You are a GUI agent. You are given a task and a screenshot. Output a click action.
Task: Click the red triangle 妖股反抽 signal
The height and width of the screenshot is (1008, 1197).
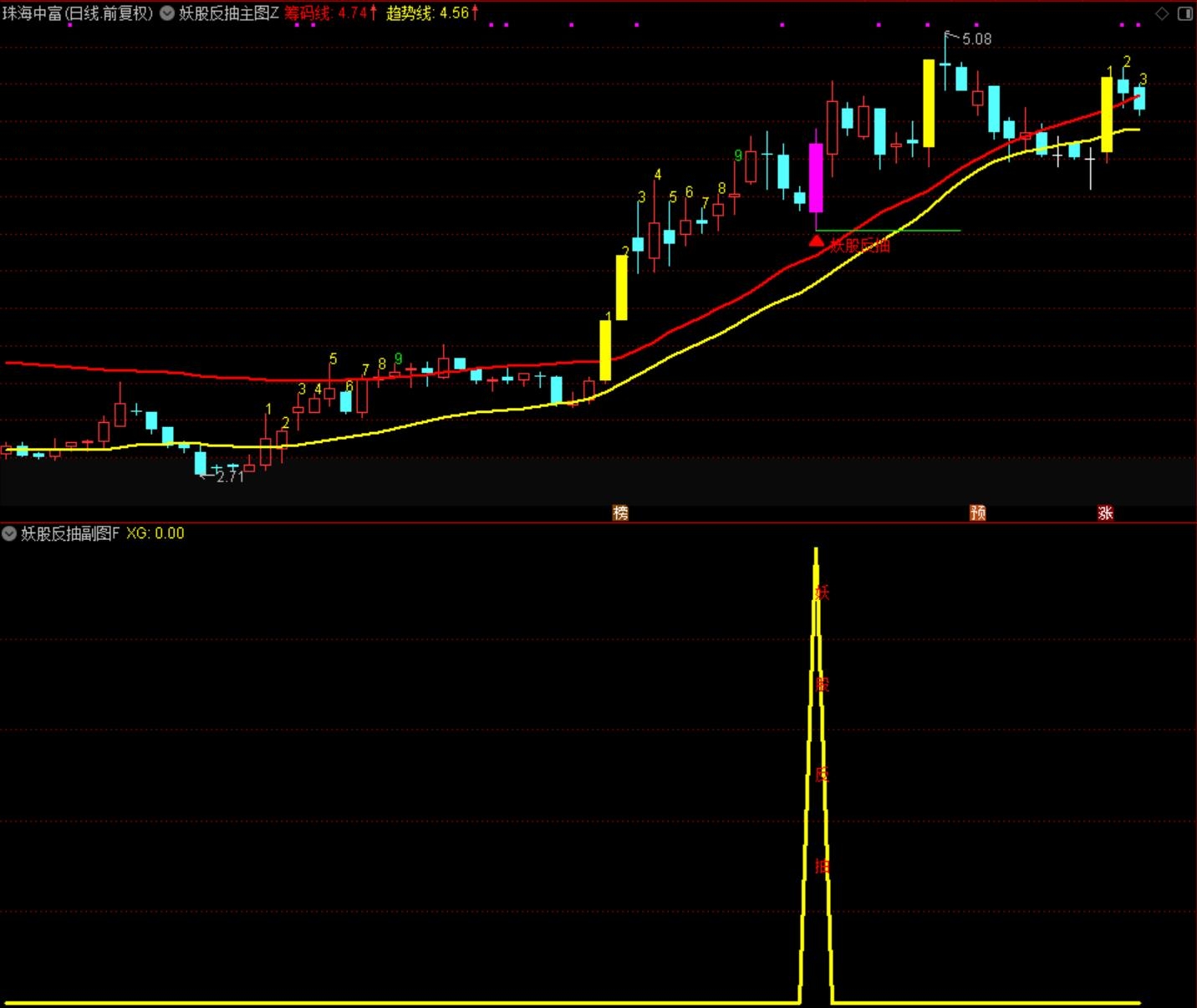point(817,242)
